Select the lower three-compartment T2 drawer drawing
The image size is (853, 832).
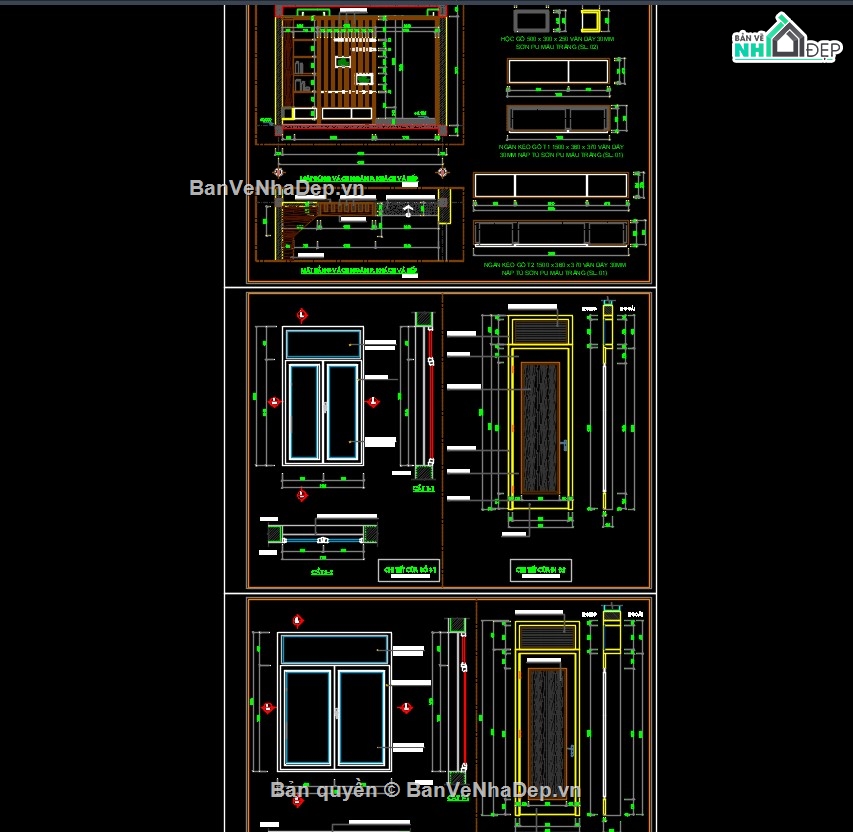click(551, 233)
